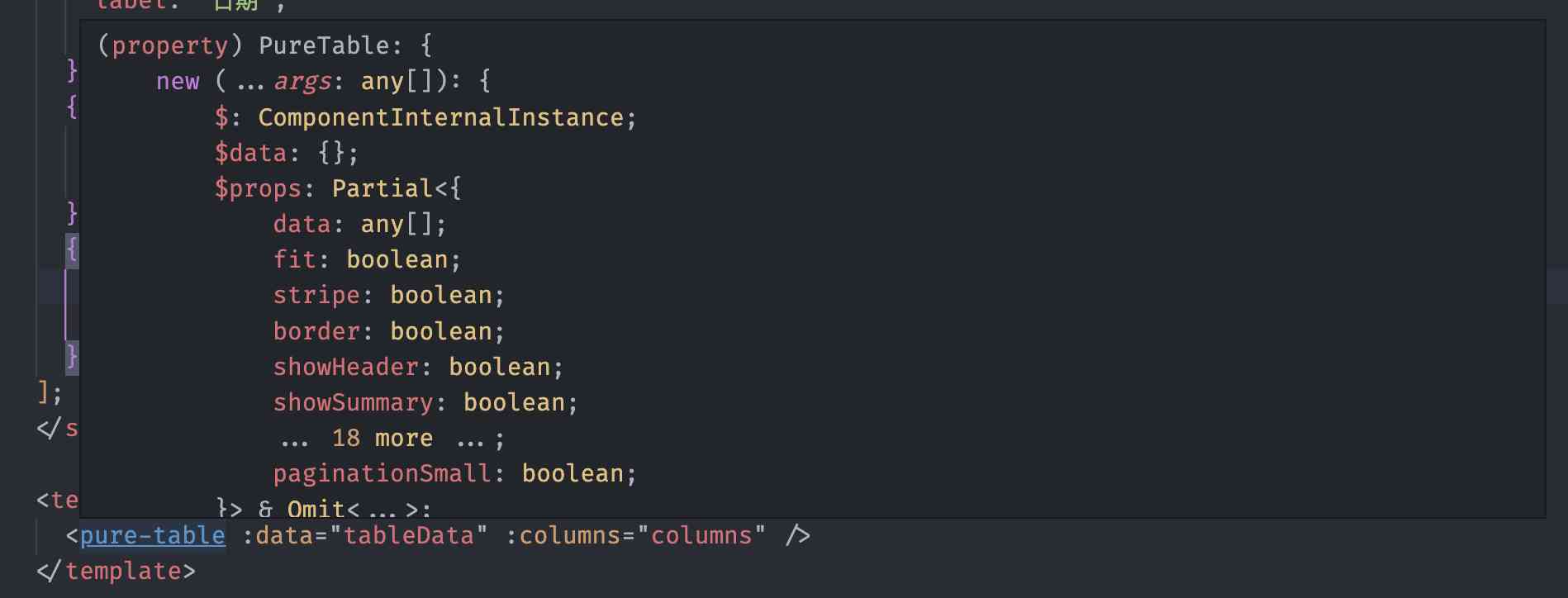The image size is (1568, 598).
Task: Click the stripe property in tooltip
Action: [x=316, y=296]
